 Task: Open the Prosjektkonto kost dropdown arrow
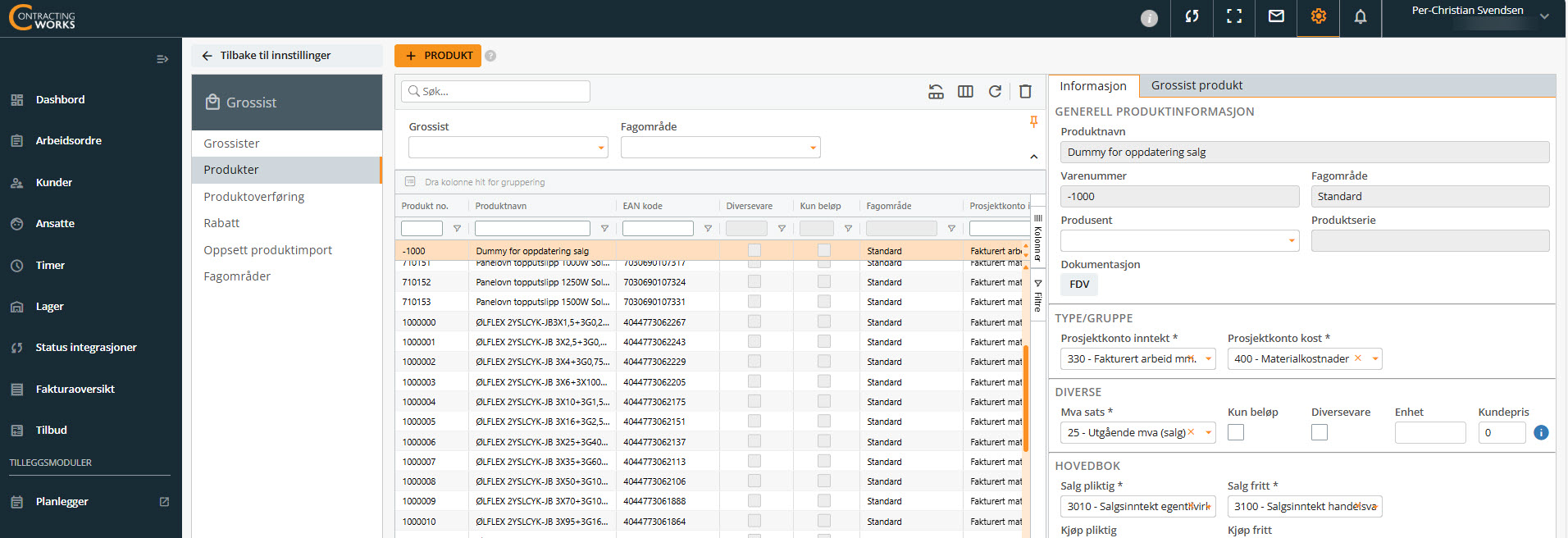point(1374,358)
